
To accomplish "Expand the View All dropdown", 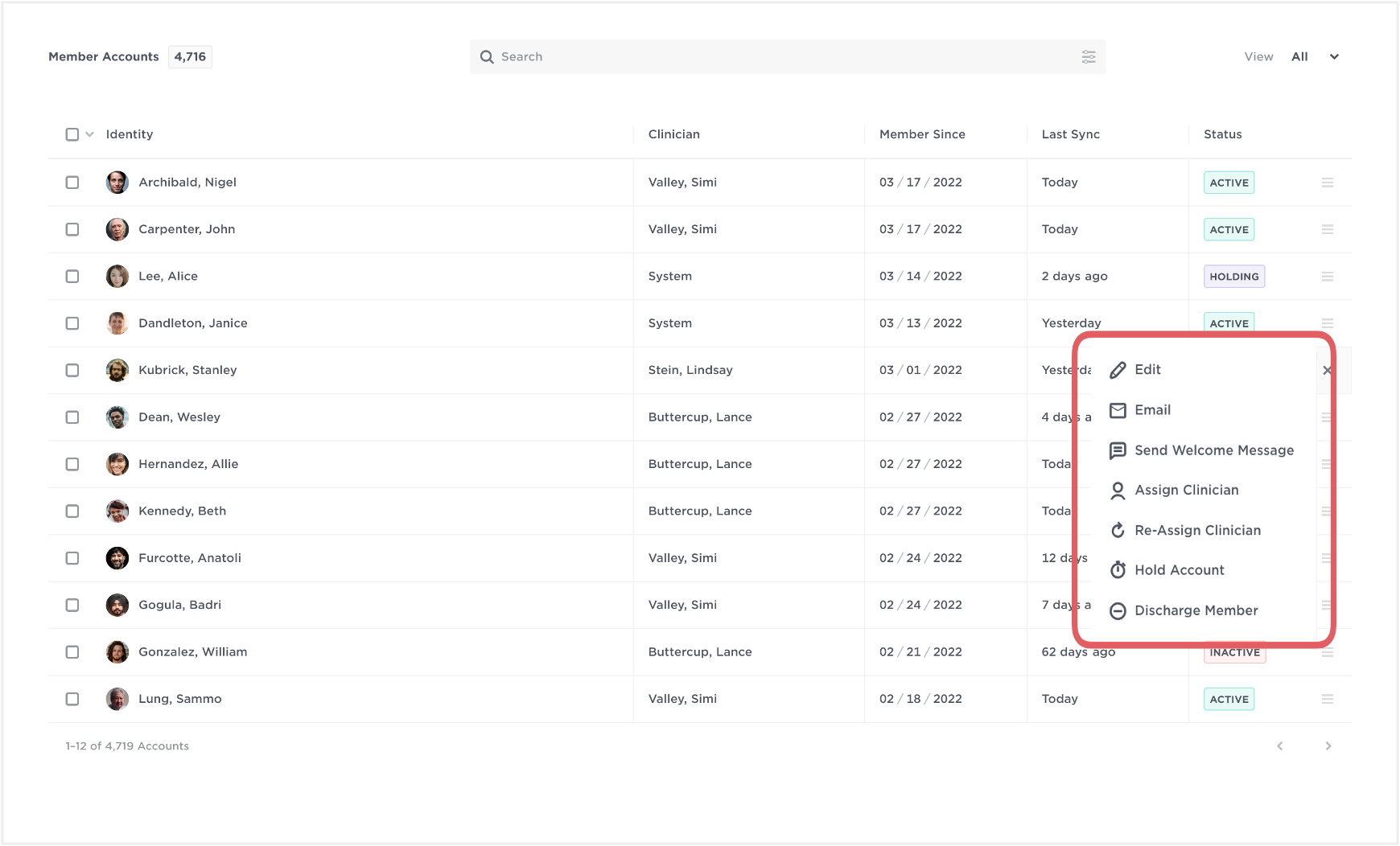I will pos(1333,57).
